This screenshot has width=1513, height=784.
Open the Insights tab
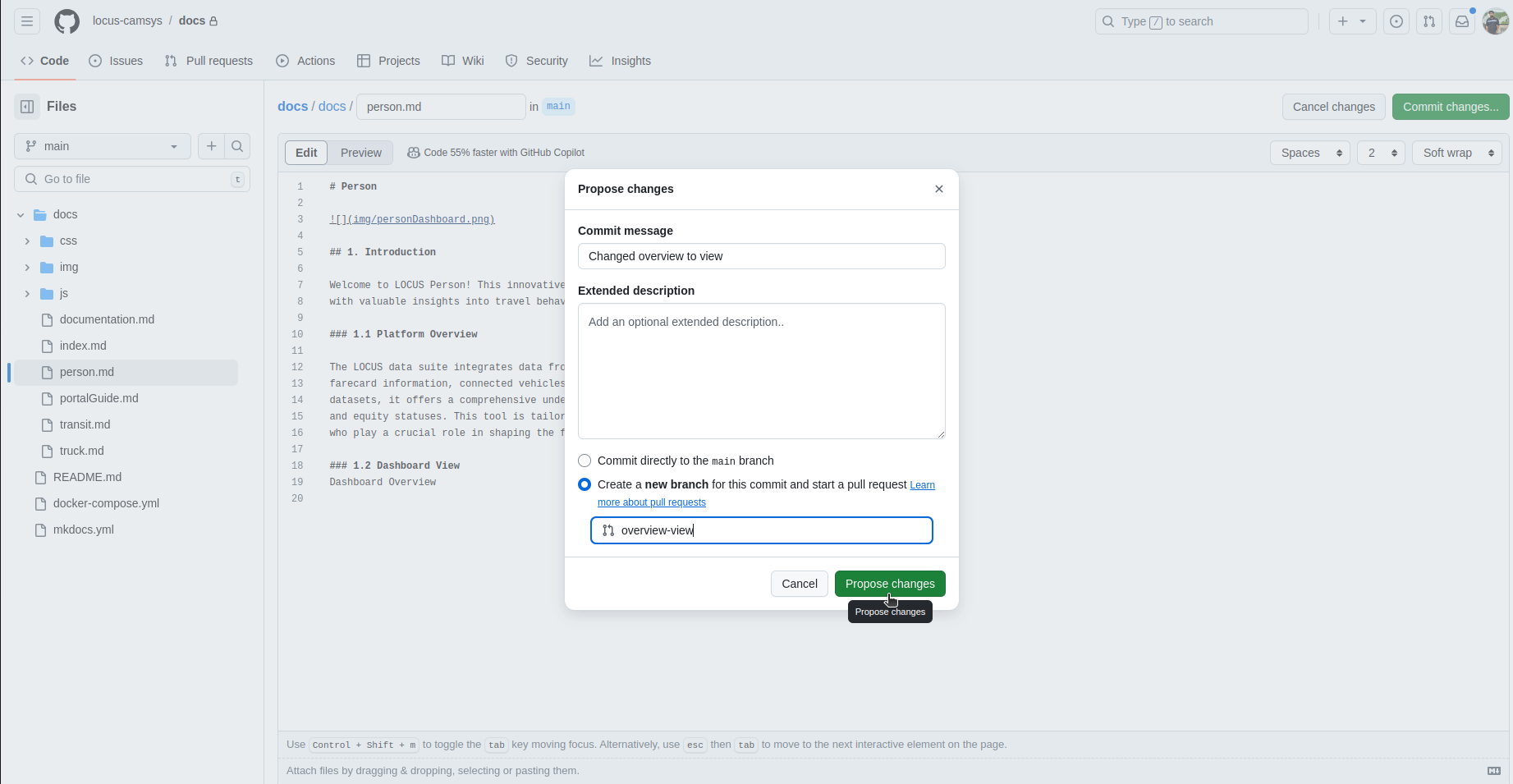620,61
